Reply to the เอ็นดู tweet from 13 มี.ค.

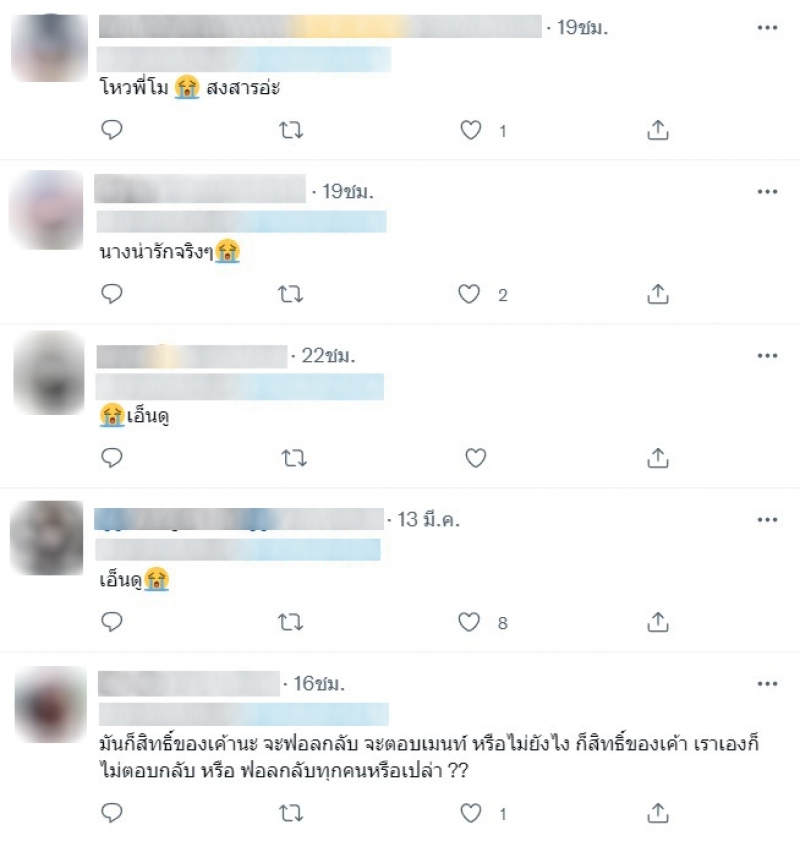pos(112,622)
